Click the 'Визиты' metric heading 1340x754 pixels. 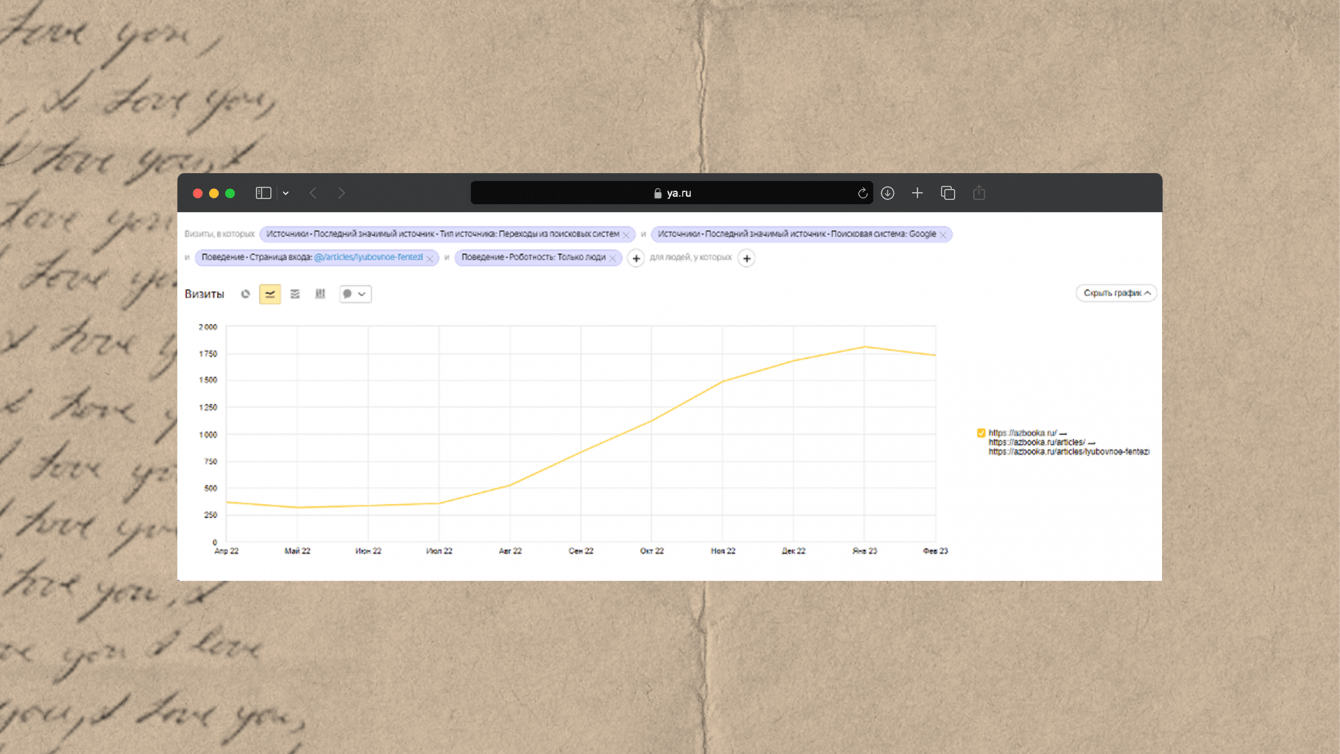[204, 294]
